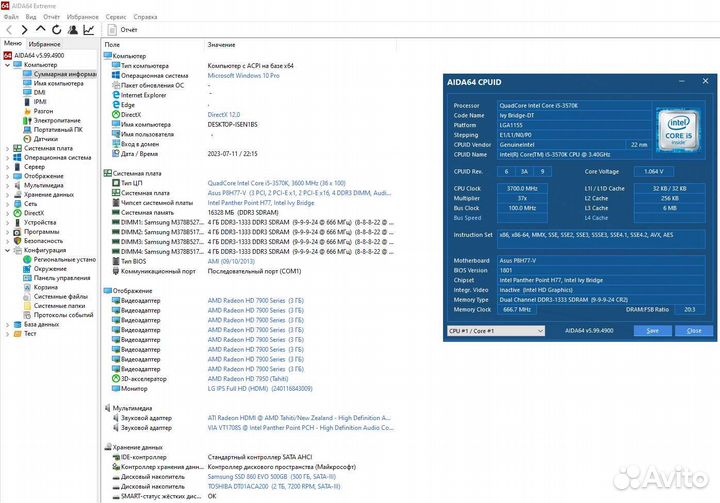Collapse the Компьютер tree node
The image size is (720, 503).
click(7, 64)
